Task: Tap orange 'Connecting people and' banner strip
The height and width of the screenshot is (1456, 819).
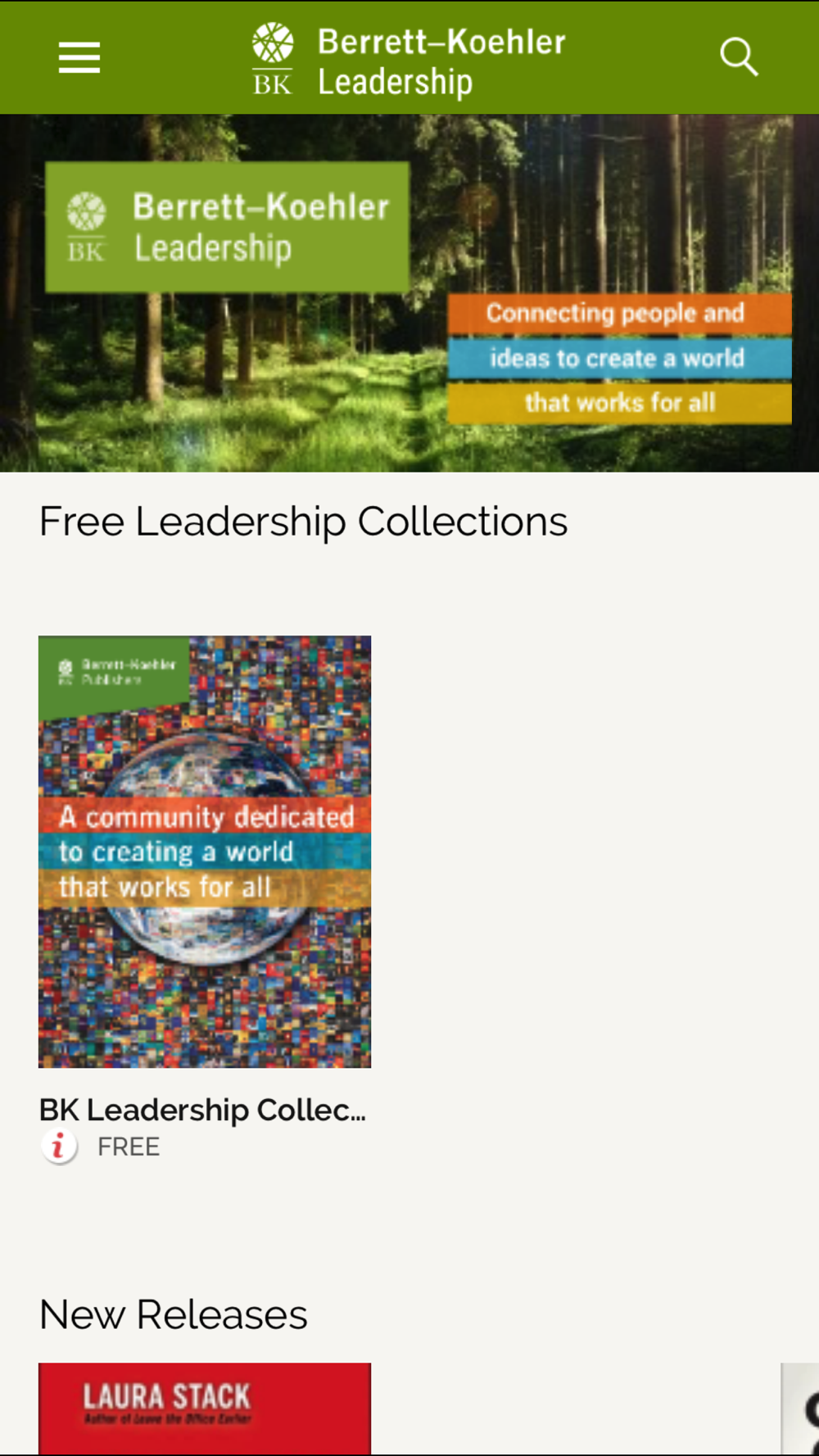Action: (619, 313)
